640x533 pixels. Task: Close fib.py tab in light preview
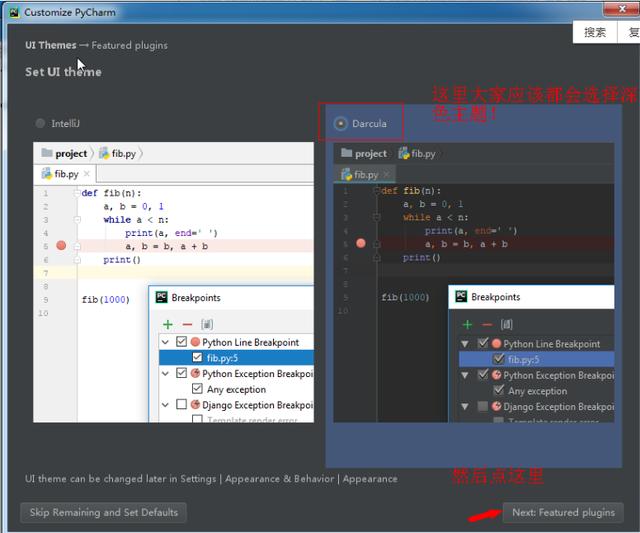[x=87, y=174]
